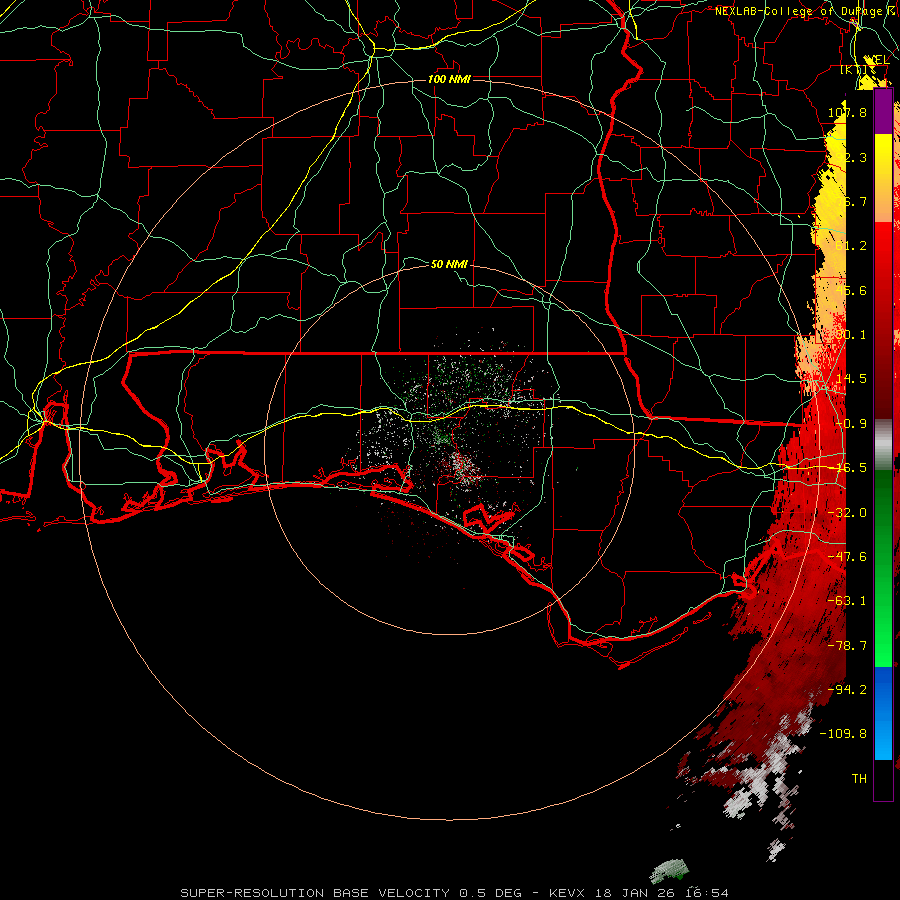Image resolution: width=900 pixels, height=900 pixels.
Task: Click the -47.6 value on the velocity legend
Action: 847,556
